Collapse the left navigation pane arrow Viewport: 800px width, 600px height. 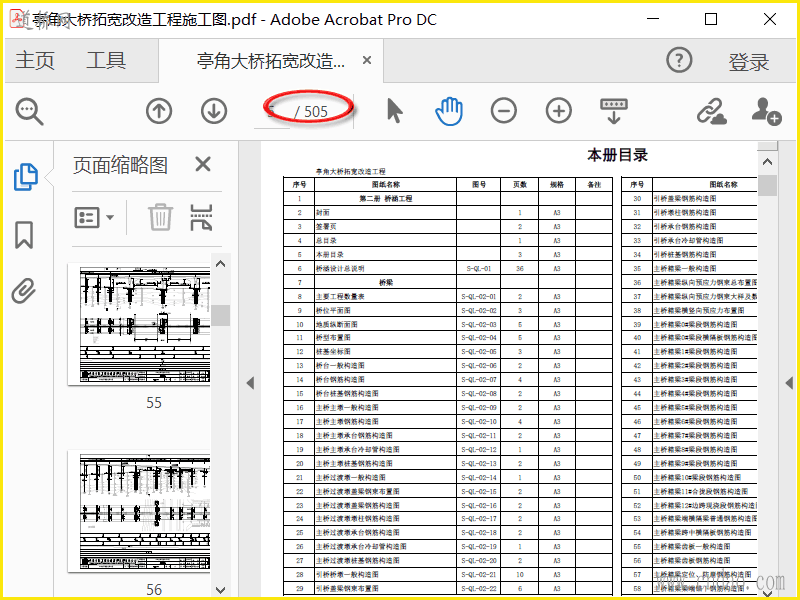[x=250, y=383]
